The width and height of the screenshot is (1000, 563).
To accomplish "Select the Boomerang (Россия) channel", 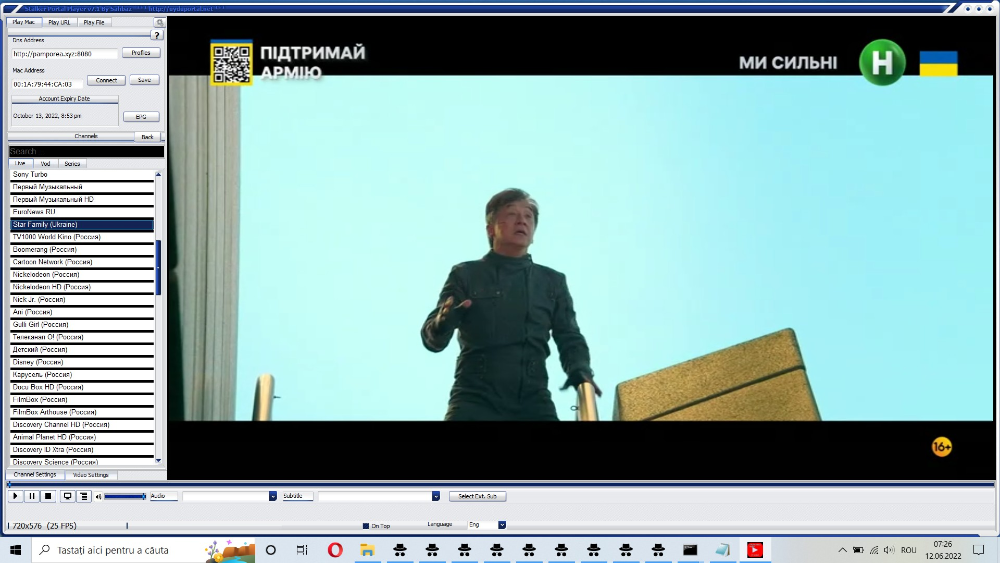I will 82,249.
